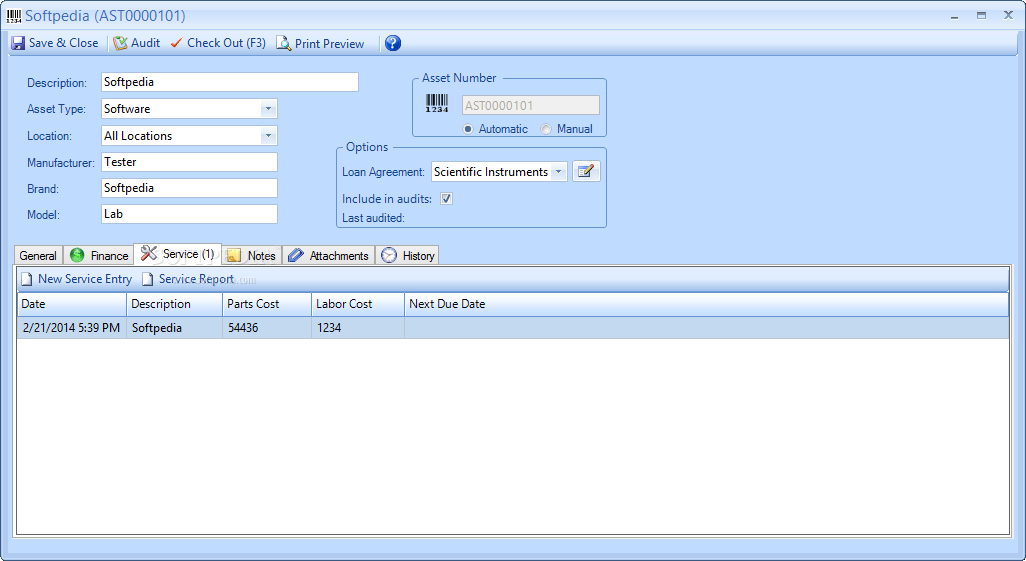The height and width of the screenshot is (561, 1026).
Task: Click the Service Report label
Action: 196,279
